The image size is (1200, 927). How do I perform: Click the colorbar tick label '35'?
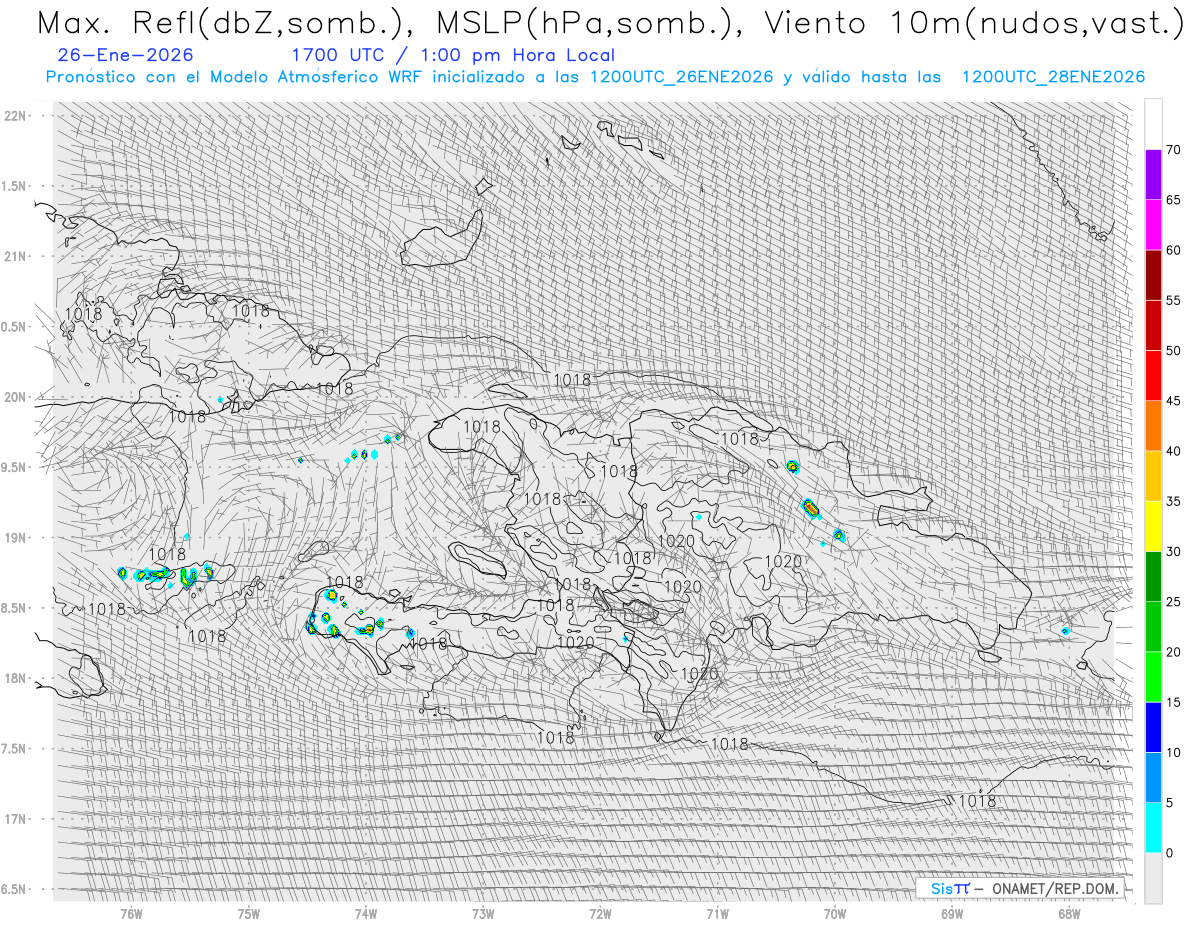[x=1174, y=501]
